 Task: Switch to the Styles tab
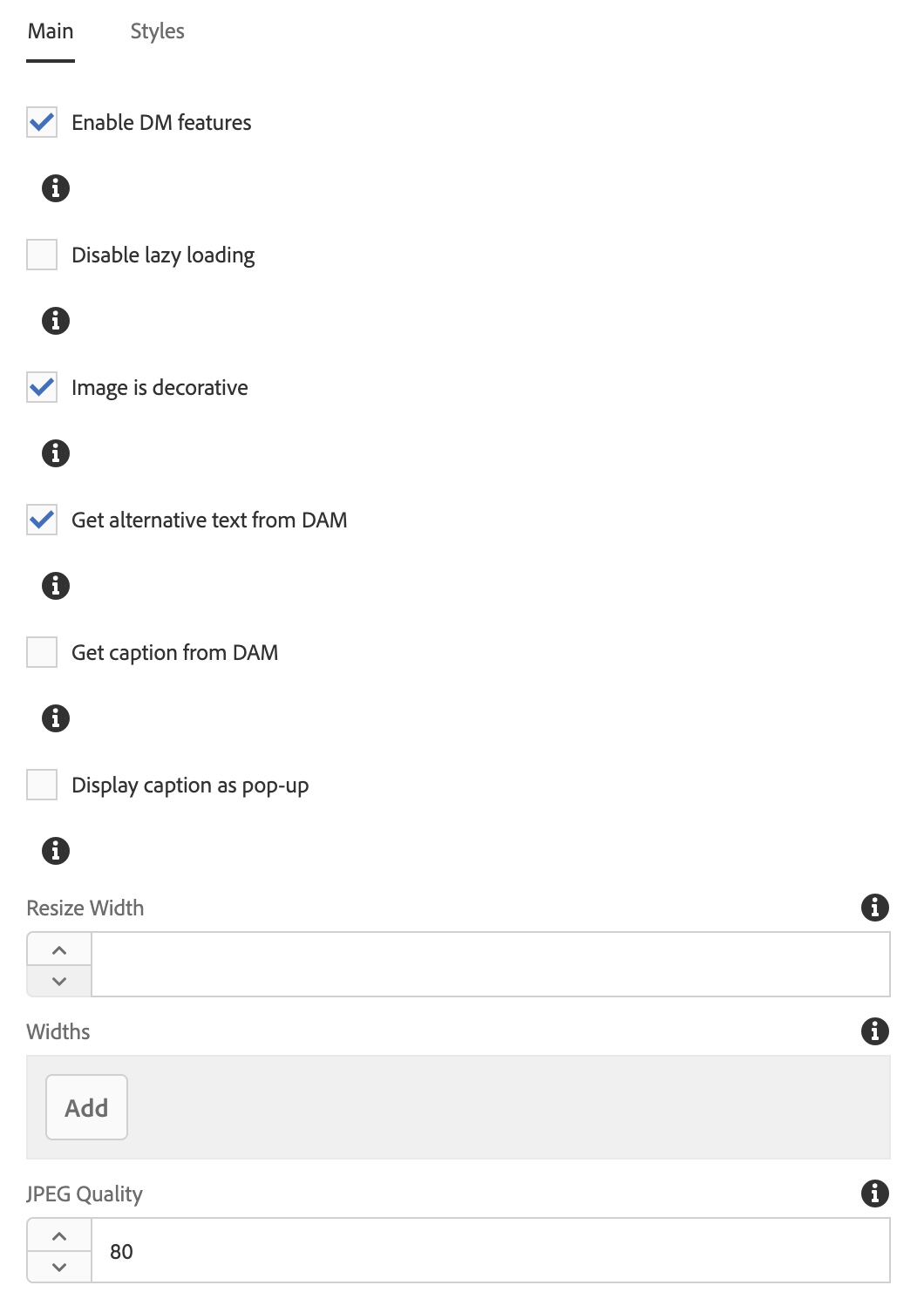tap(157, 31)
